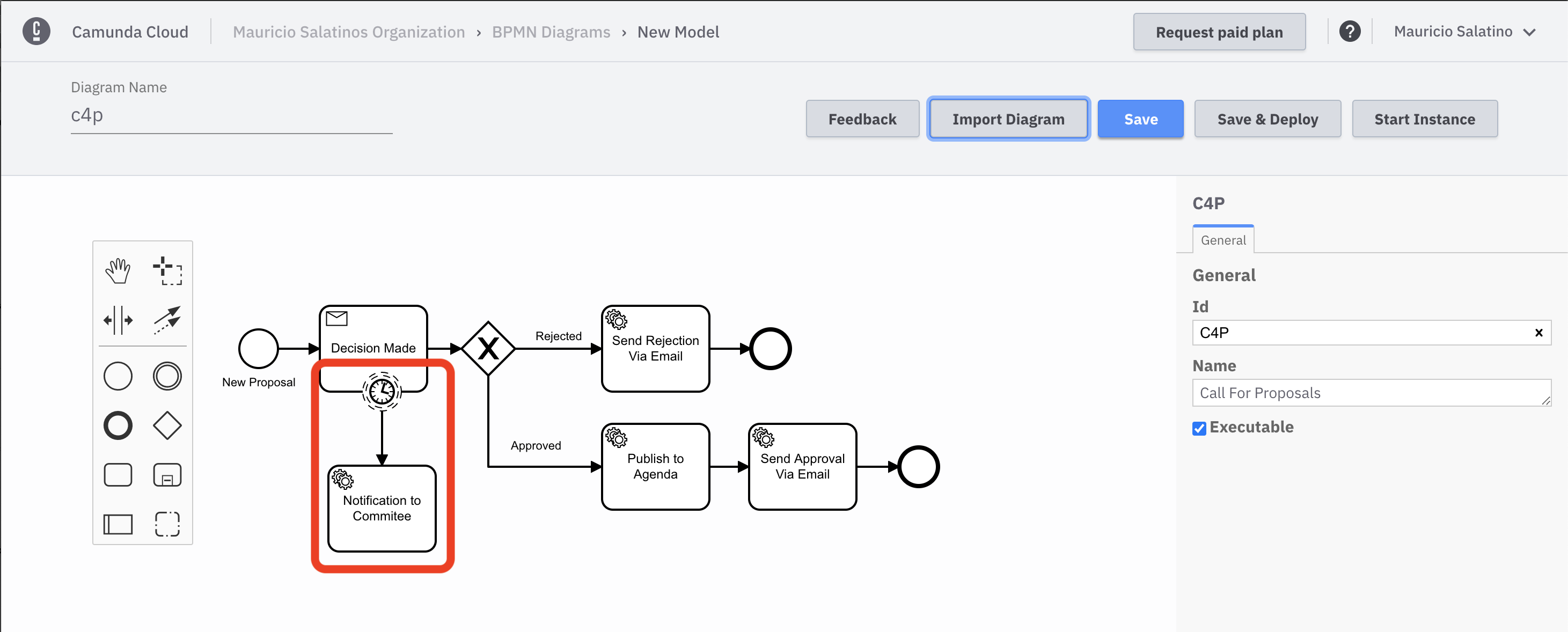Select the marquee selection tool
Viewport: 1568px width, 632px height.
166,272
